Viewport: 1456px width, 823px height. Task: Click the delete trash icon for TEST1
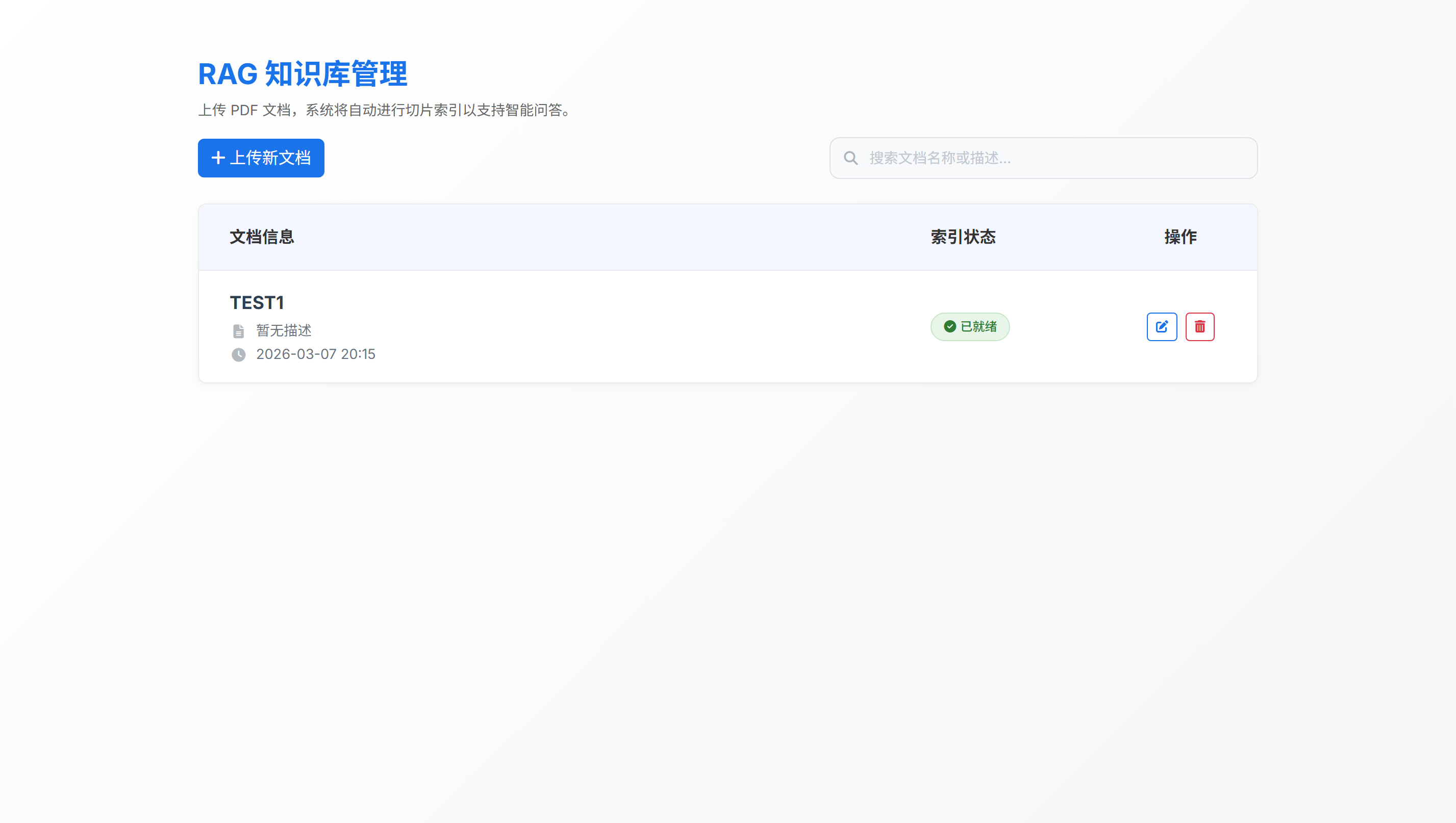click(x=1200, y=327)
